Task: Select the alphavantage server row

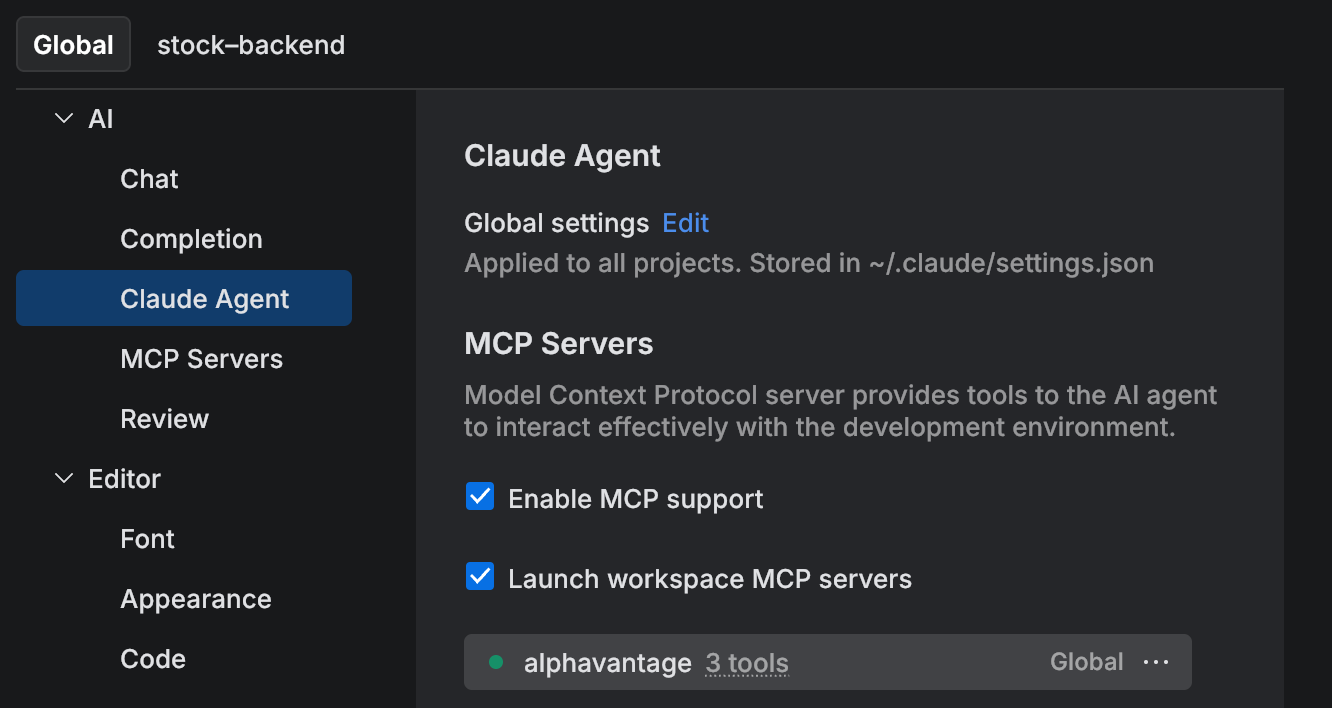Action: [x=900, y=662]
